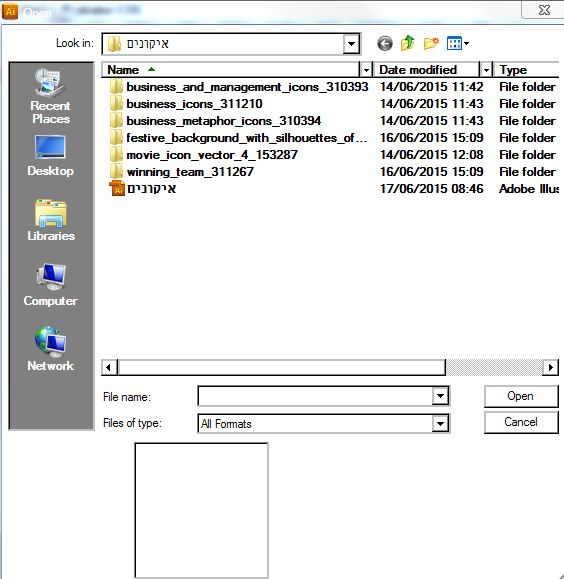The width and height of the screenshot is (564, 579).
Task: Open the view menu icon
Action: coord(457,44)
